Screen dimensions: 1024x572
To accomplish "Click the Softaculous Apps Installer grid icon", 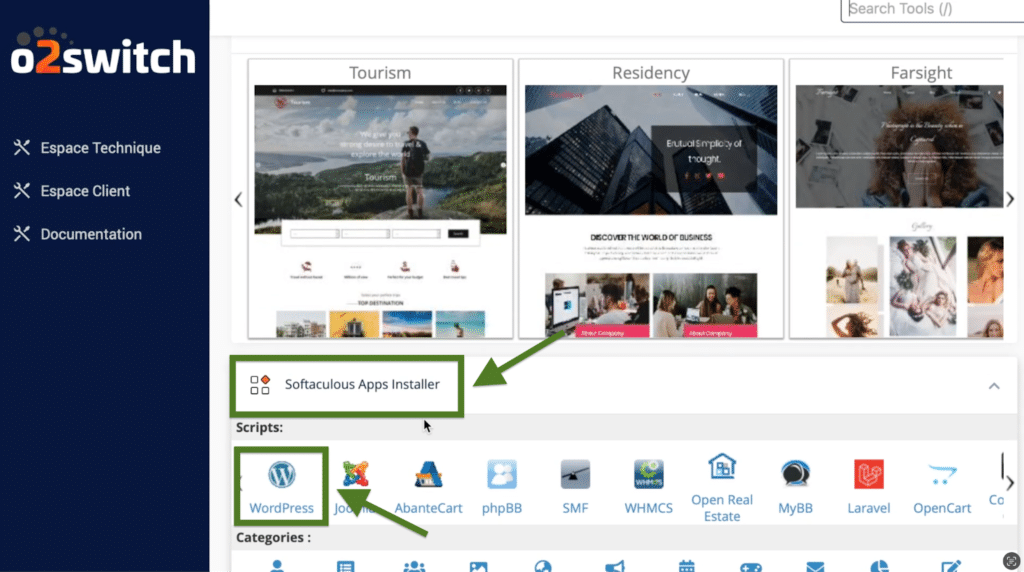I will 260,385.
